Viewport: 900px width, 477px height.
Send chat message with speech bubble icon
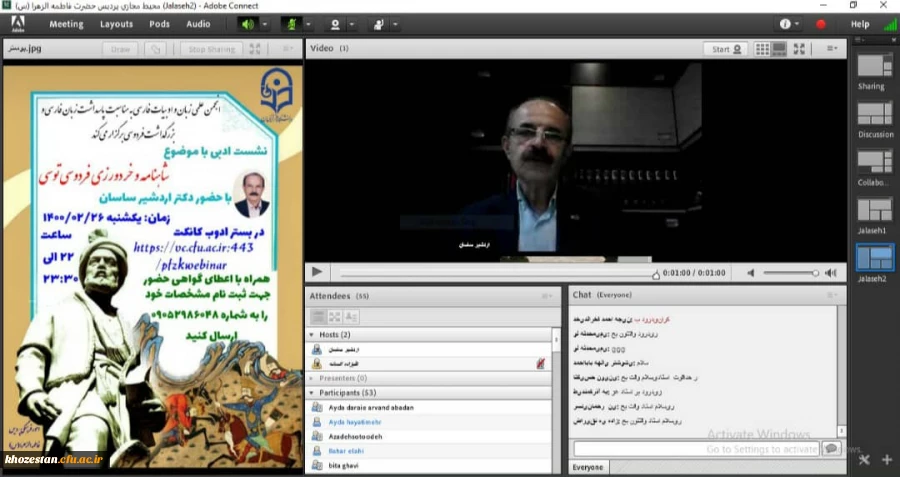[x=830, y=450]
